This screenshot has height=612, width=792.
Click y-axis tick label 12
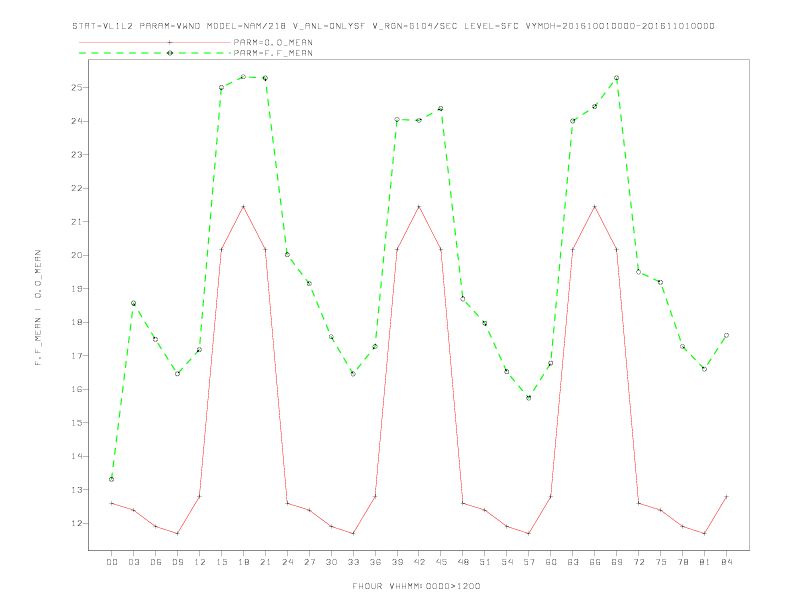(x=76, y=523)
